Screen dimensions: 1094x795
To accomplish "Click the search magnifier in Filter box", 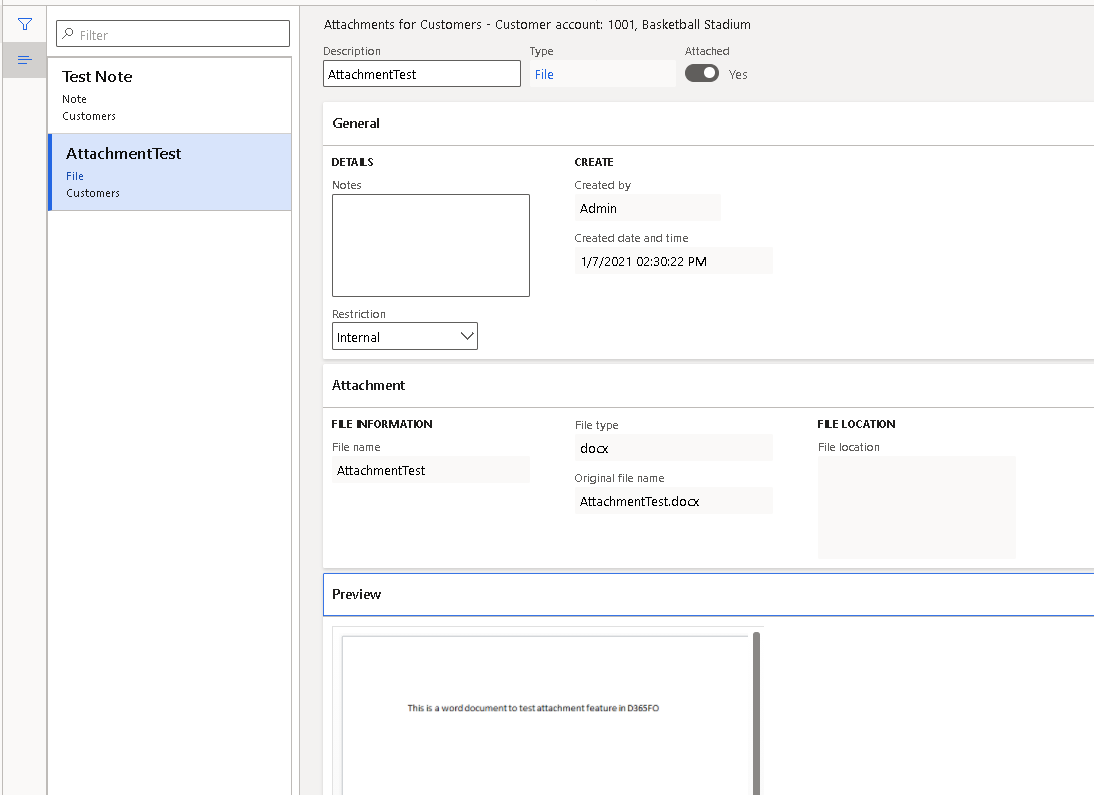I will [x=68, y=35].
